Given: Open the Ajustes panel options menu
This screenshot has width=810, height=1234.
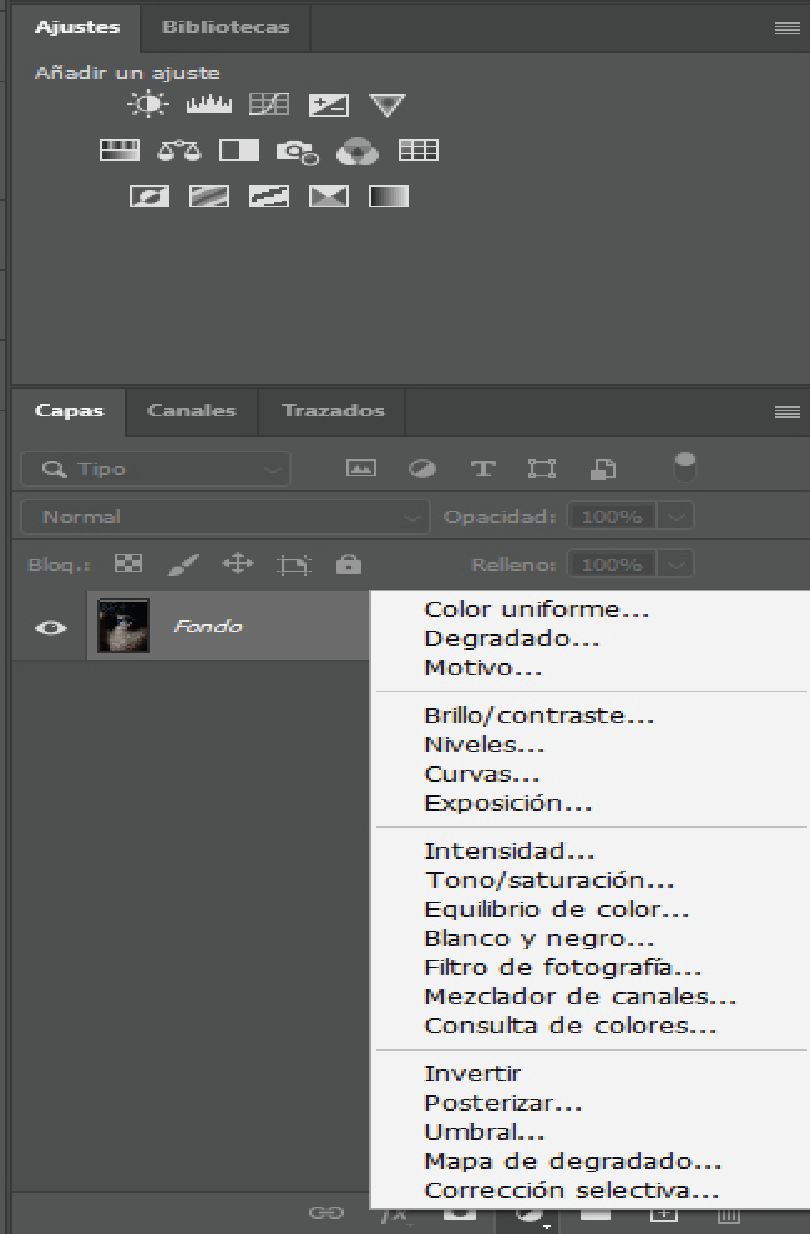Looking at the screenshot, I should [787, 28].
